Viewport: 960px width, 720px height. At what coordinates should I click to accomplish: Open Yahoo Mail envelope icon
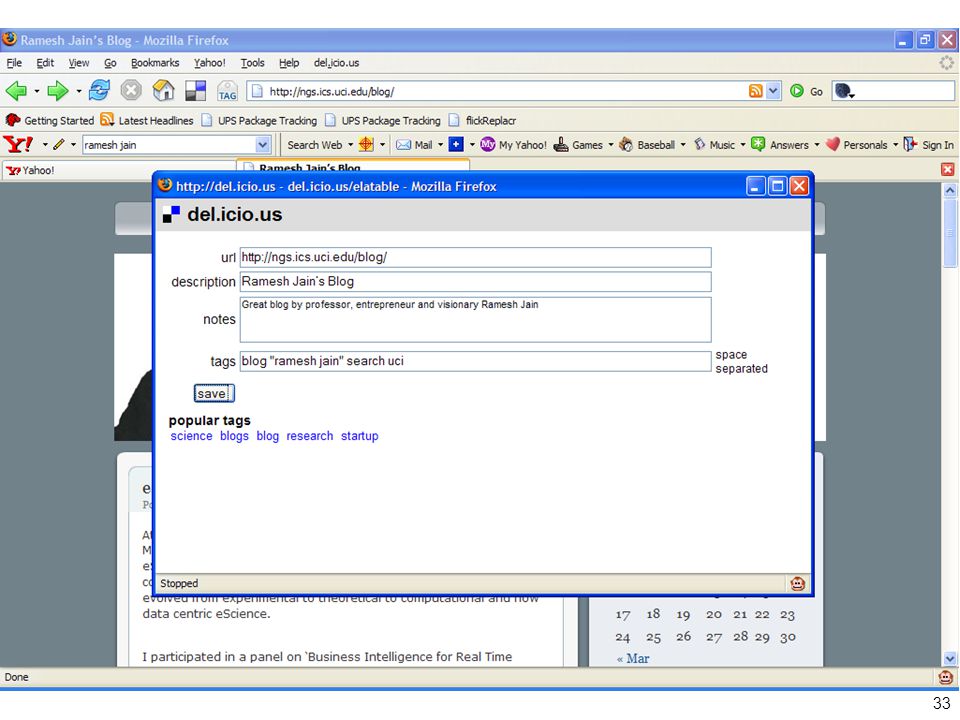pyautogui.click(x=403, y=144)
